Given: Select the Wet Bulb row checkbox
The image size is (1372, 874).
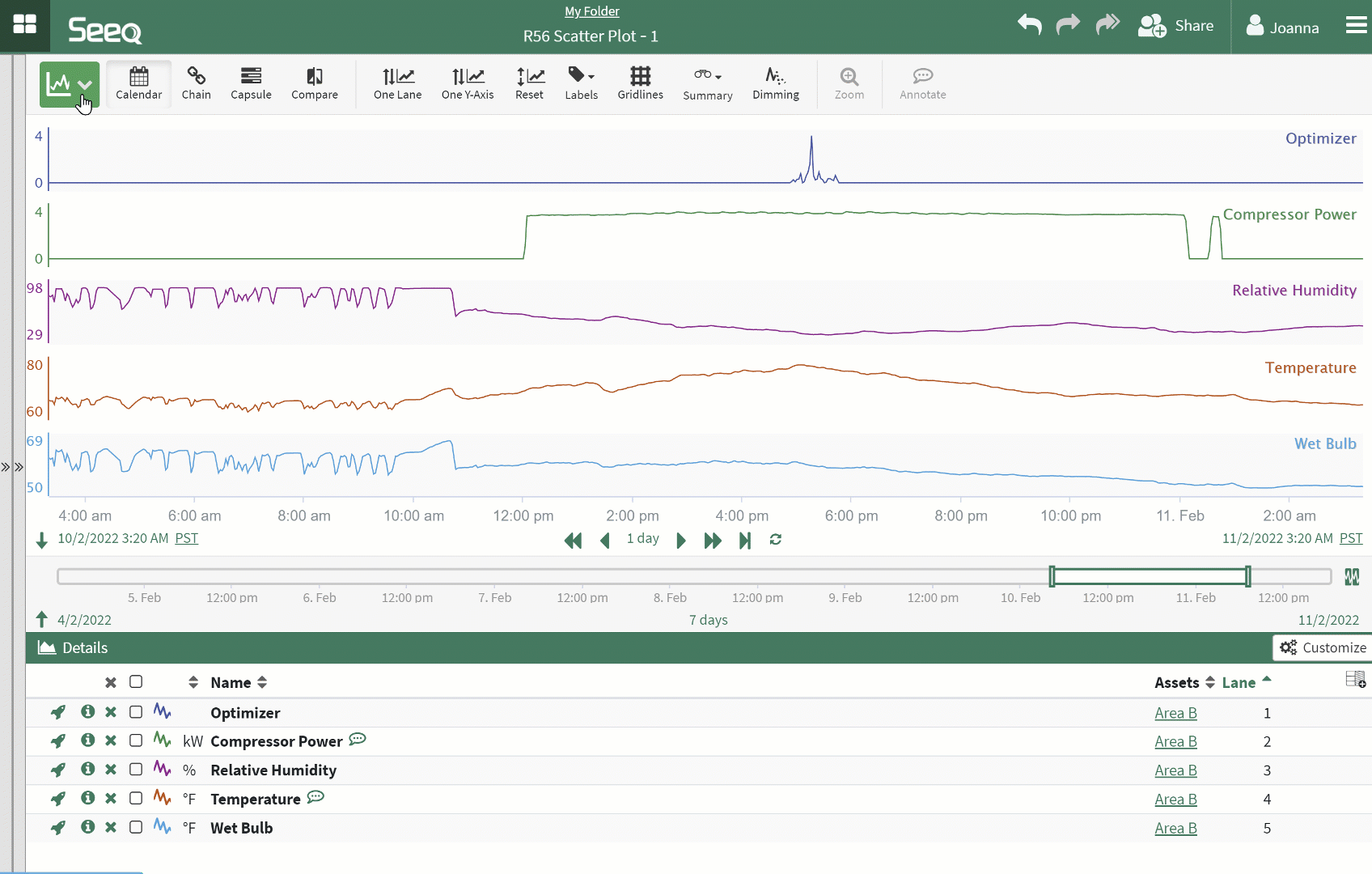Looking at the screenshot, I should click(136, 827).
